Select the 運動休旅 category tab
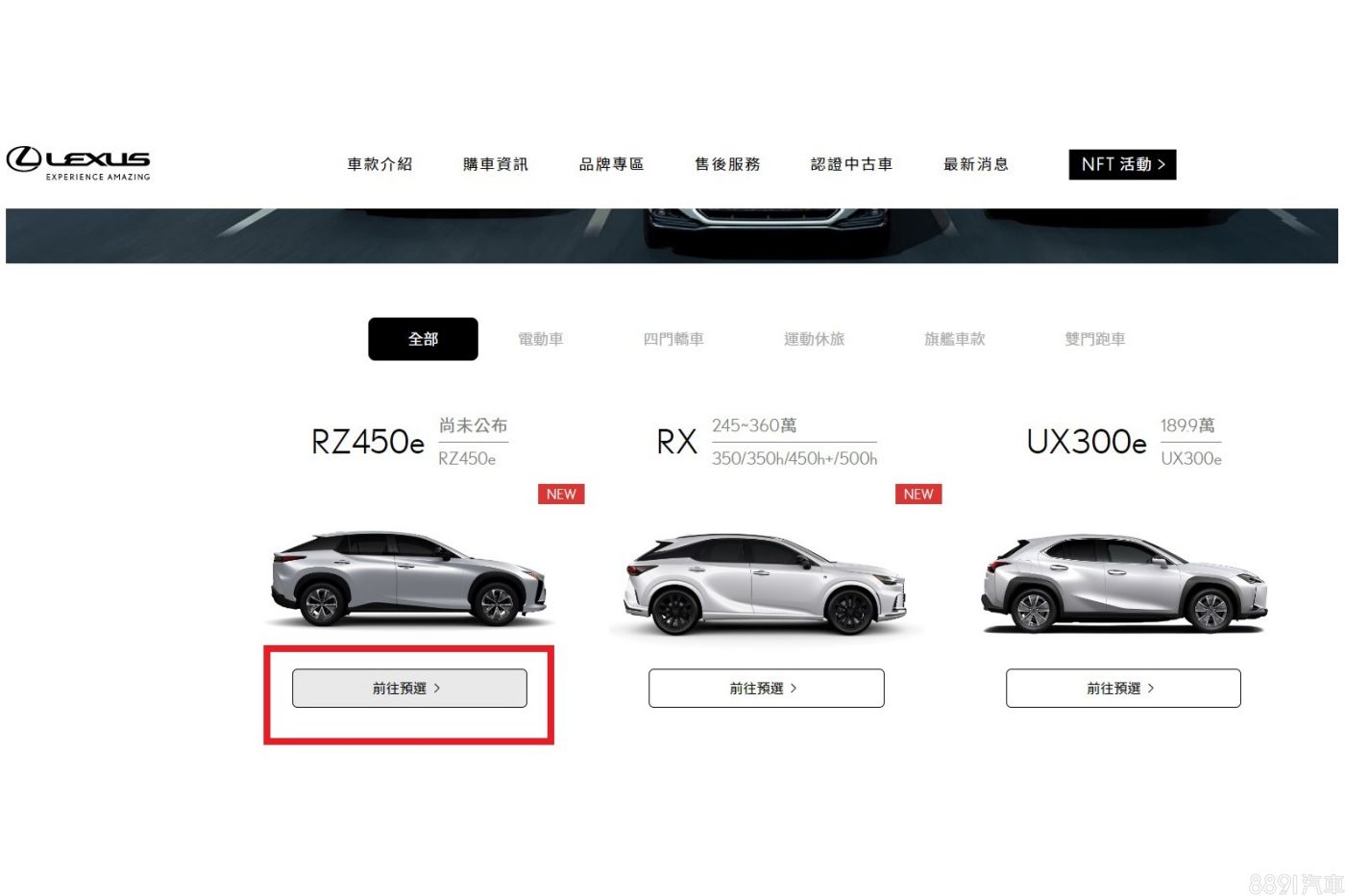 click(x=814, y=339)
